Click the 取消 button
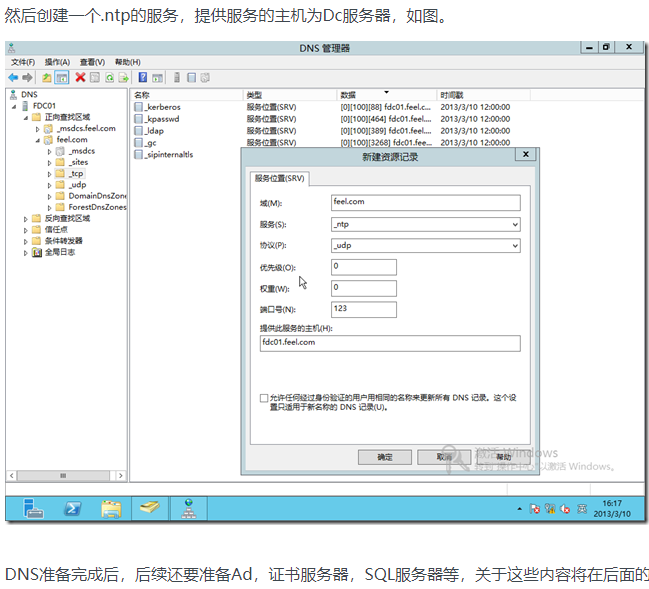The height and width of the screenshot is (589, 649). [x=444, y=457]
